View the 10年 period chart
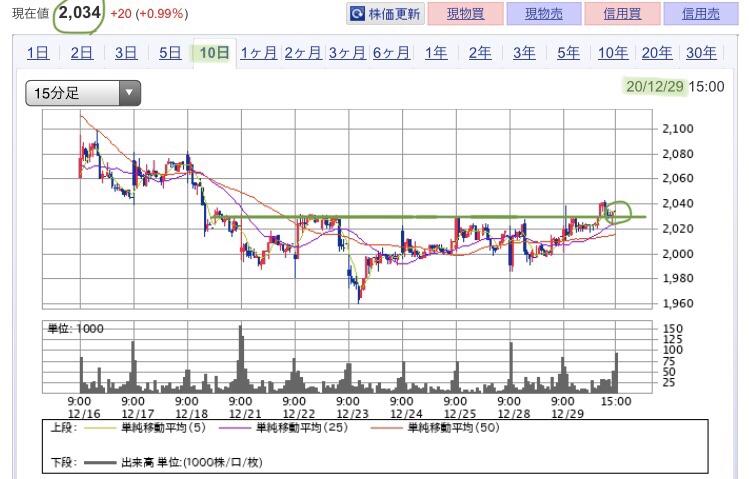The image size is (749, 479). (x=613, y=53)
